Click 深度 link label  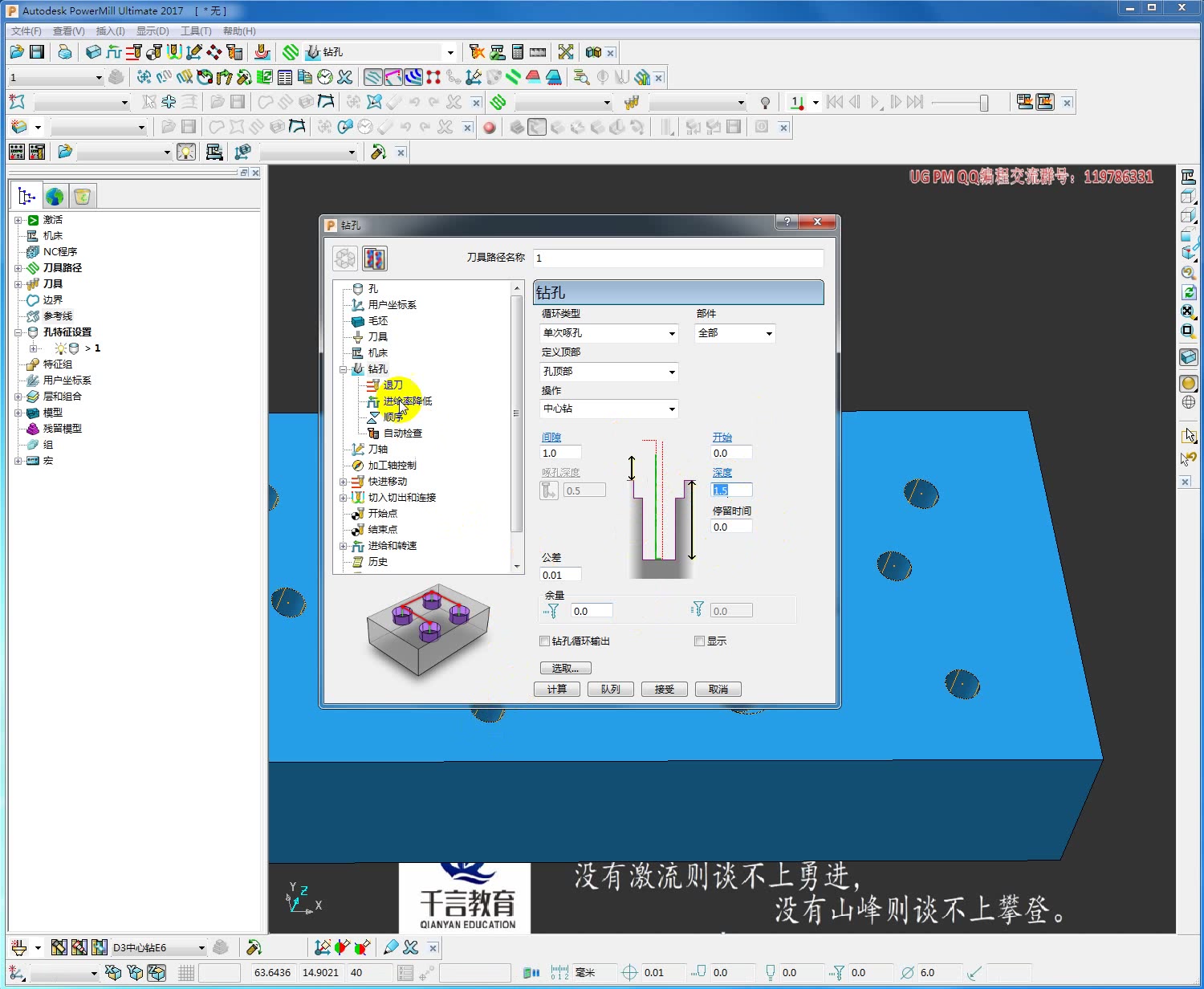pyautogui.click(x=722, y=473)
